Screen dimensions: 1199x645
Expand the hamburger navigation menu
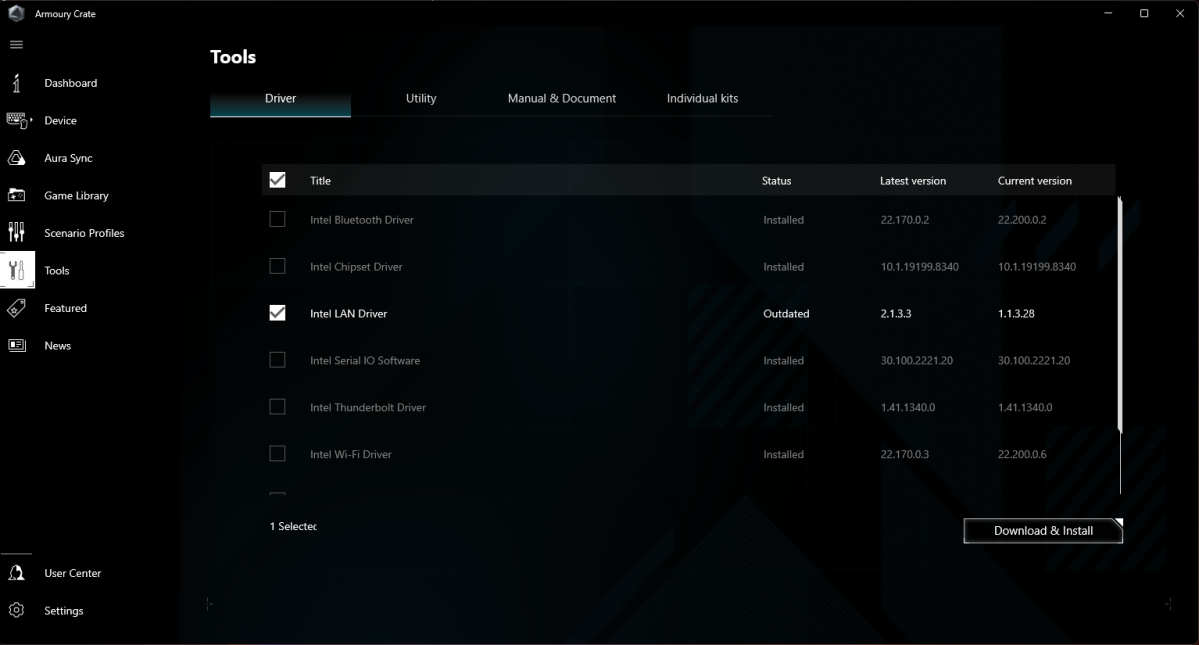(16, 45)
